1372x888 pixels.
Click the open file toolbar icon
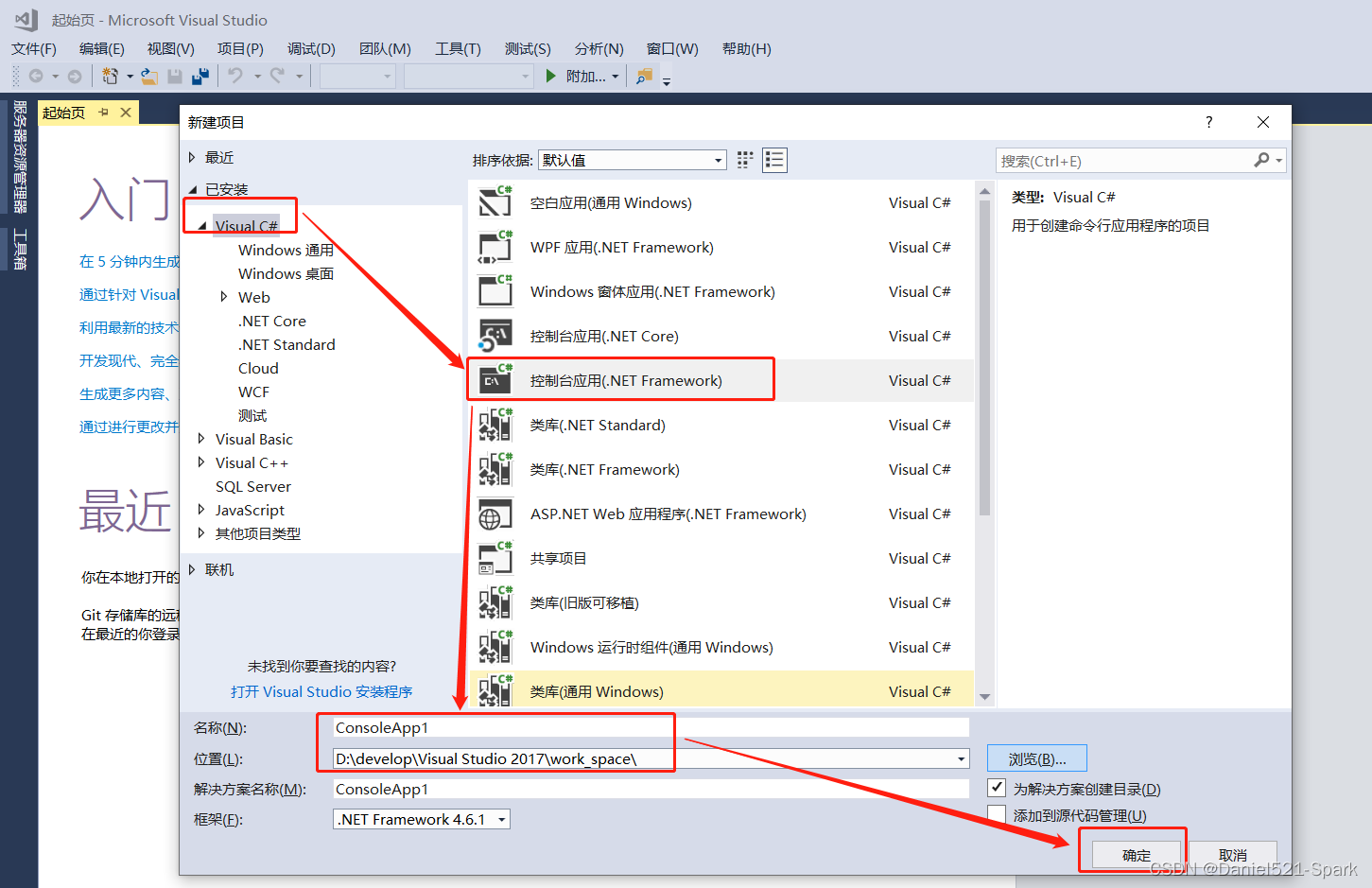point(149,76)
